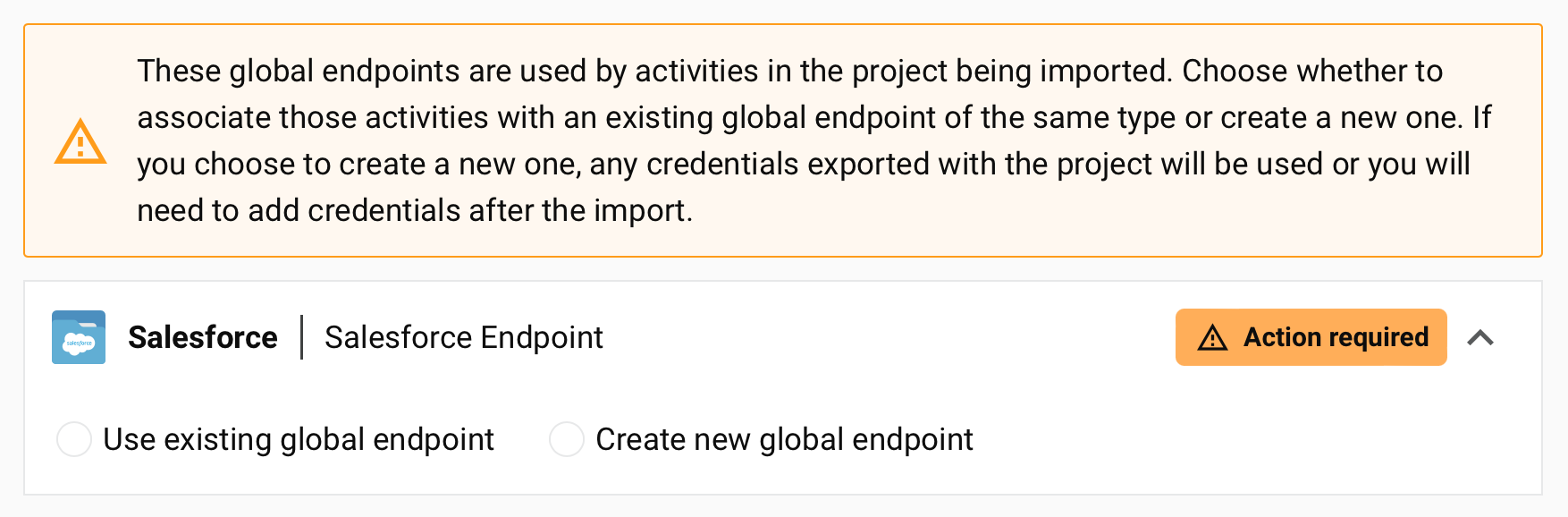Click the Salesforce folder icon

(x=79, y=337)
